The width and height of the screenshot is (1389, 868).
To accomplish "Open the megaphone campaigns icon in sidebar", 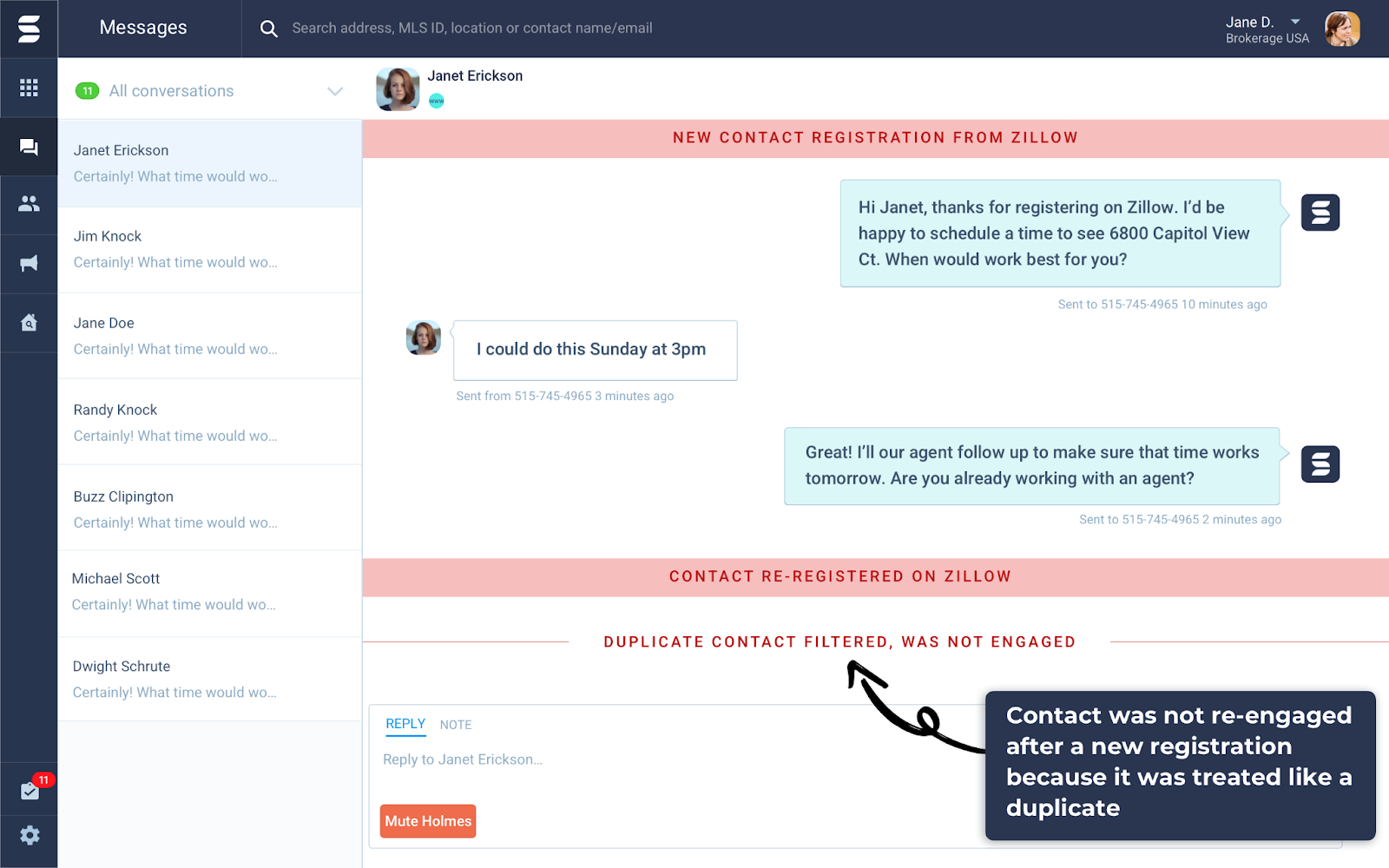I will pyautogui.click(x=29, y=263).
